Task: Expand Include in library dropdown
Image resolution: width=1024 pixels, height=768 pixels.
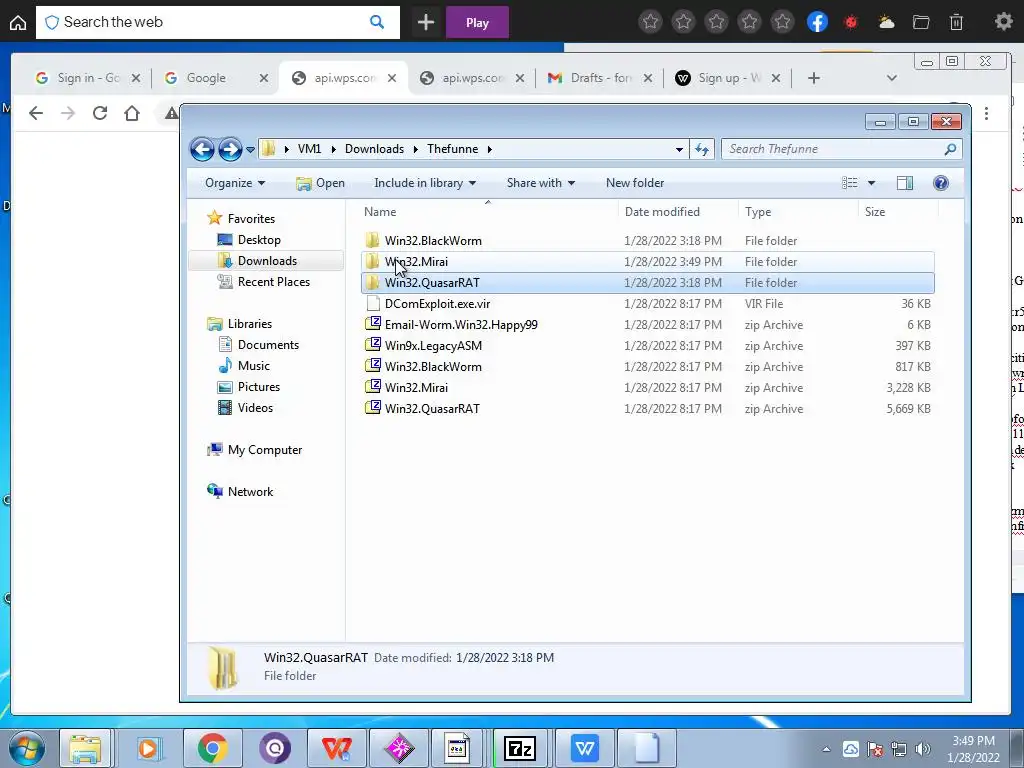Action: 425,183
